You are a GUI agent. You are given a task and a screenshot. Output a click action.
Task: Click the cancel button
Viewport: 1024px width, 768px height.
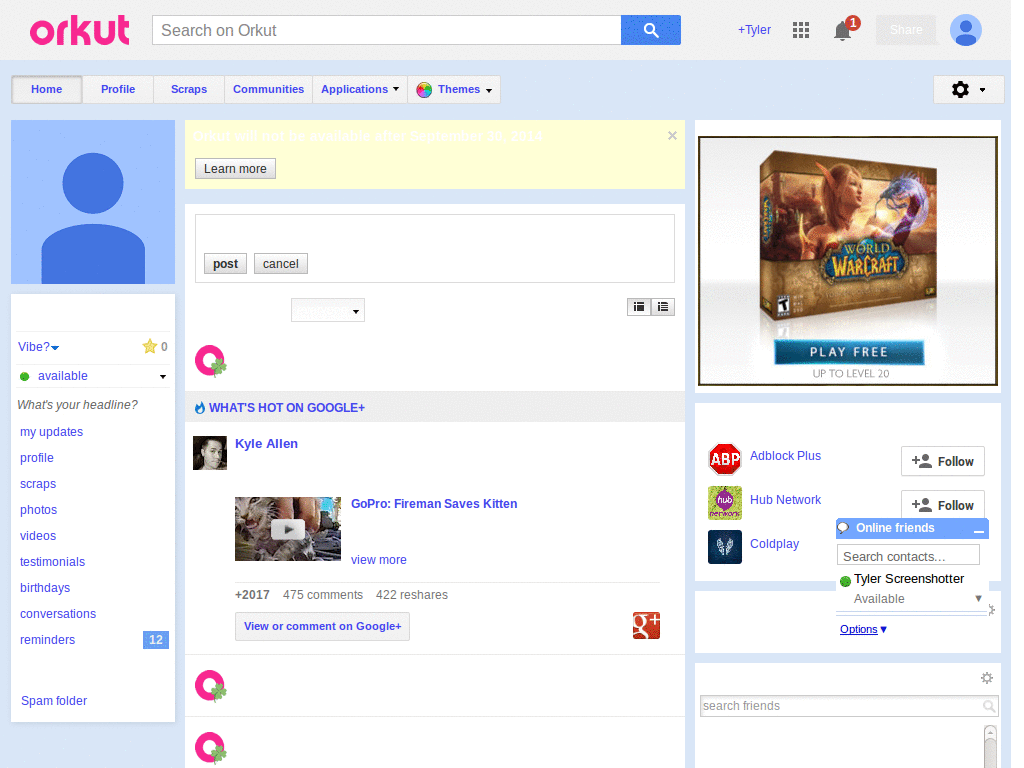[281, 264]
